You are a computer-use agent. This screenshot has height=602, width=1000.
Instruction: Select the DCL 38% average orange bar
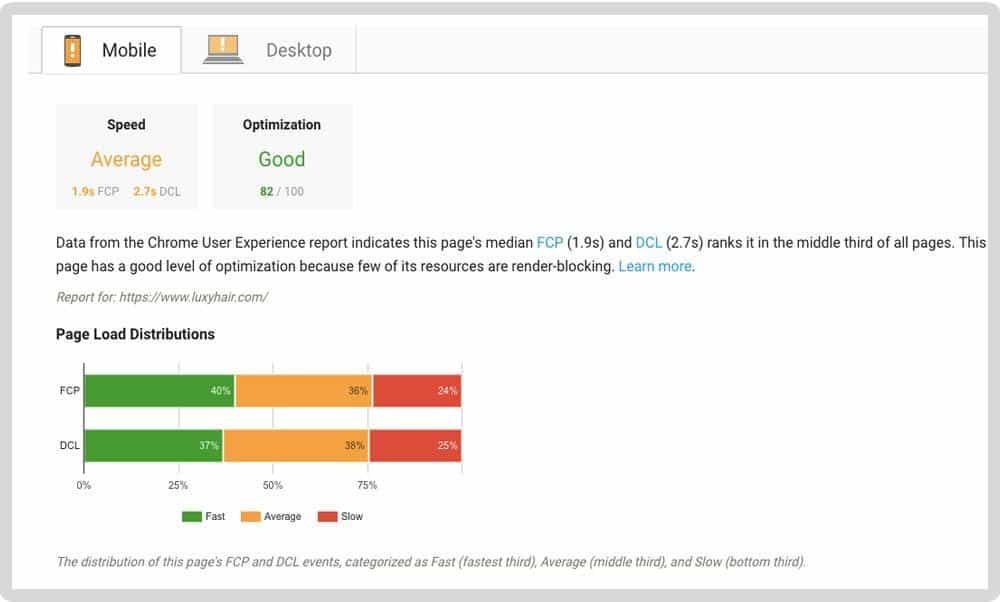(296, 446)
